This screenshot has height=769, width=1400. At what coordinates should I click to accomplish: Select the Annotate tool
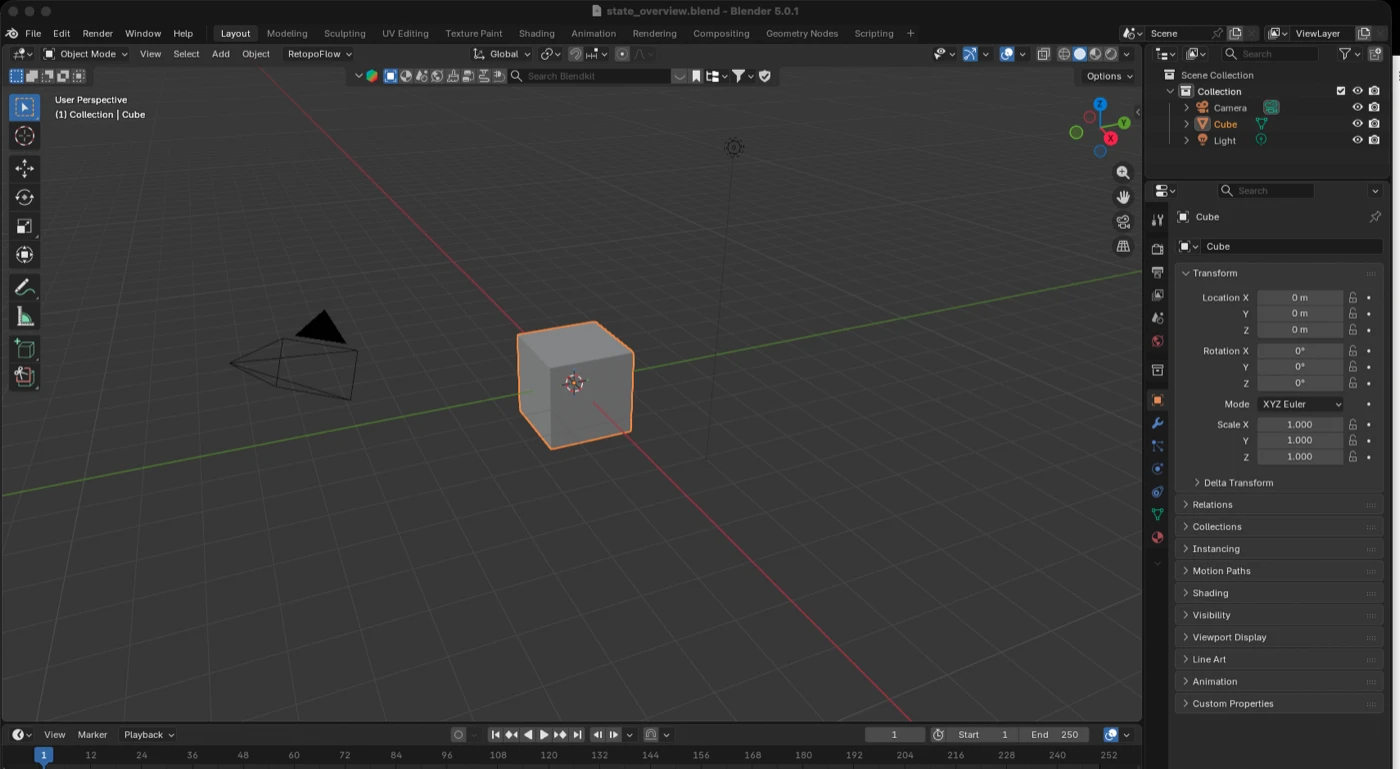[25, 288]
